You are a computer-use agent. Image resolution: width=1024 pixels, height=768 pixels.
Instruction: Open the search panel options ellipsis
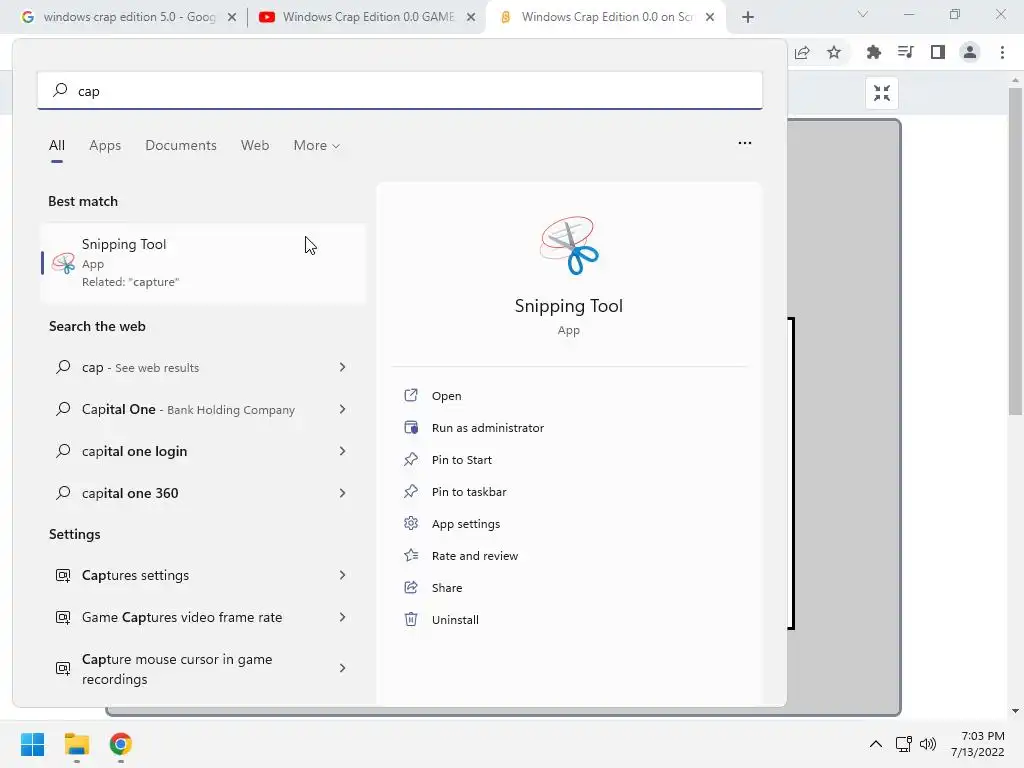coord(744,143)
